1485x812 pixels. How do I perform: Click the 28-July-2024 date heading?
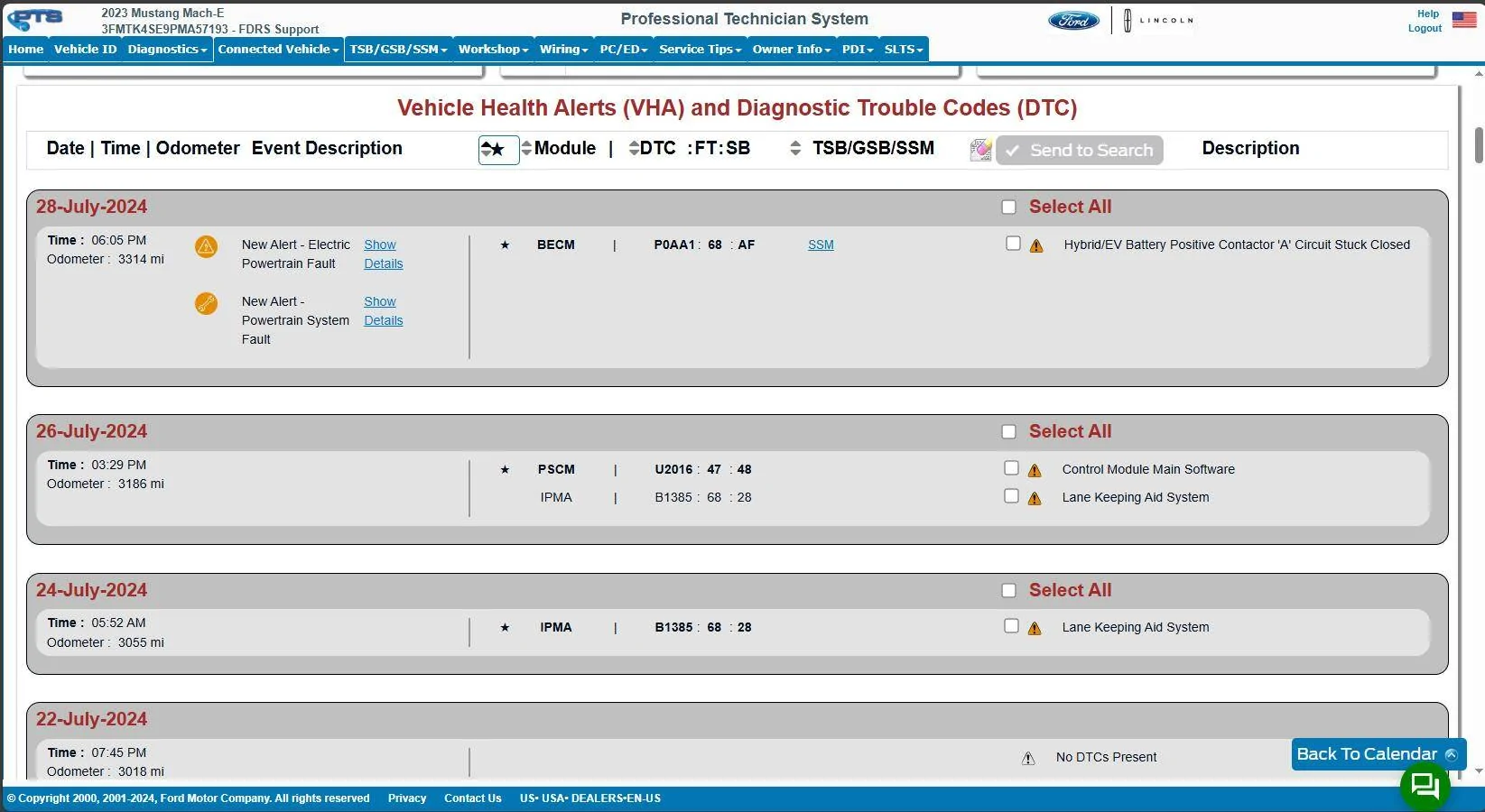tap(91, 207)
